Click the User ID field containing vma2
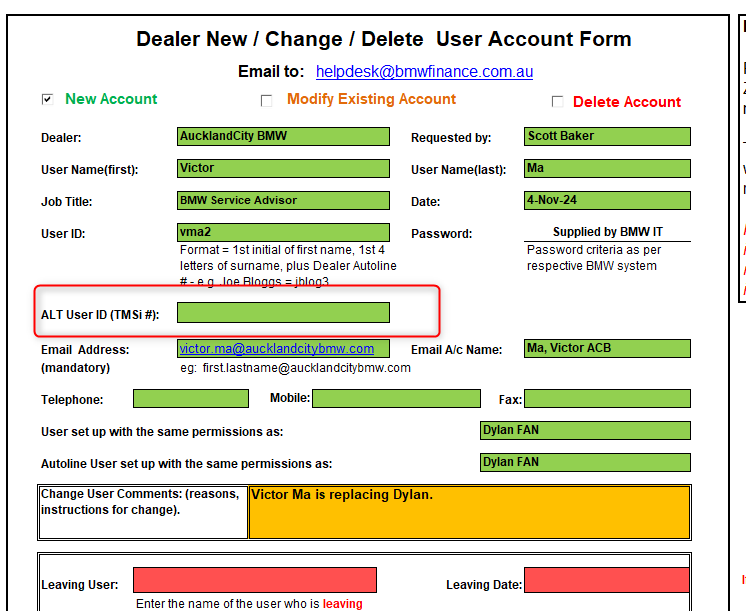The width and height of the screenshot is (746, 611). click(x=283, y=232)
